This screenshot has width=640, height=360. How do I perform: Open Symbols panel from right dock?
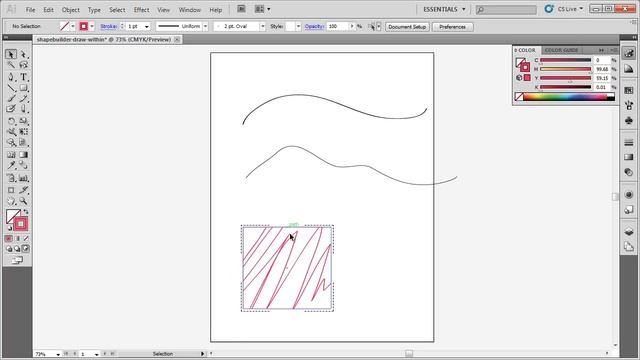pos(629,121)
